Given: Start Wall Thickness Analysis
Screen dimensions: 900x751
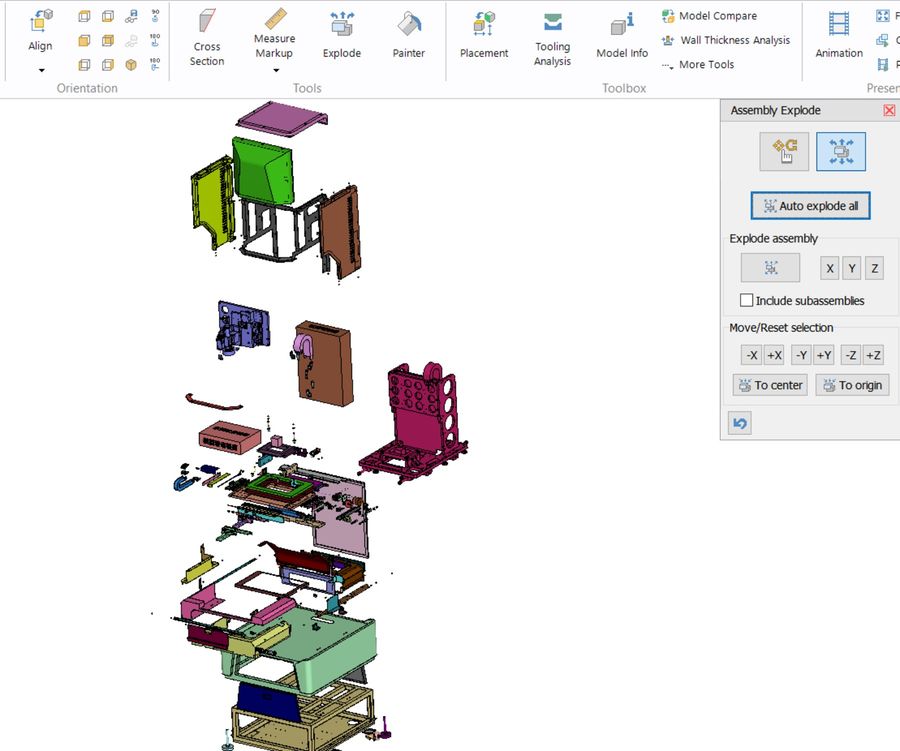Looking at the screenshot, I should (x=726, y=40).
